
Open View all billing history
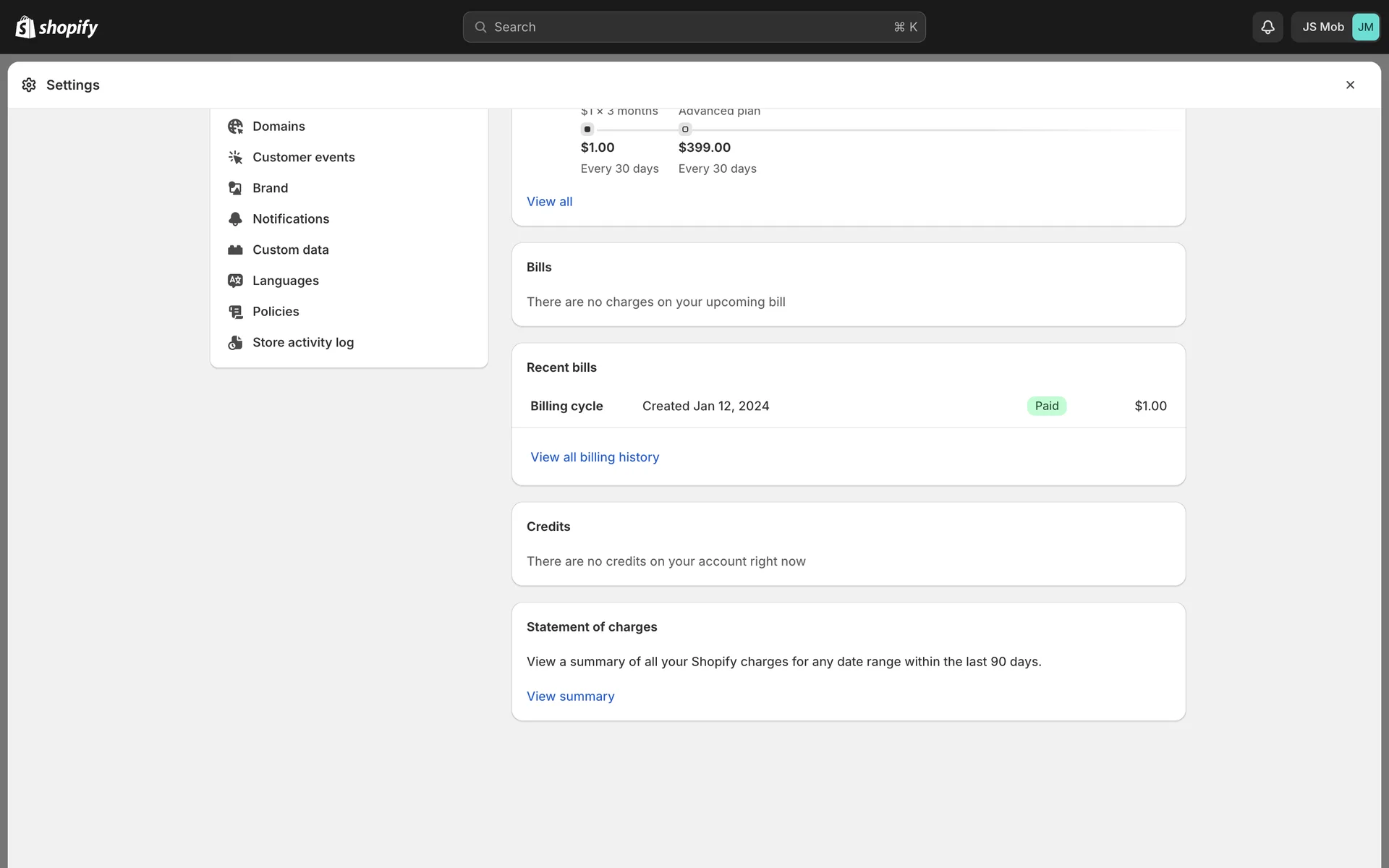point(595,457)
